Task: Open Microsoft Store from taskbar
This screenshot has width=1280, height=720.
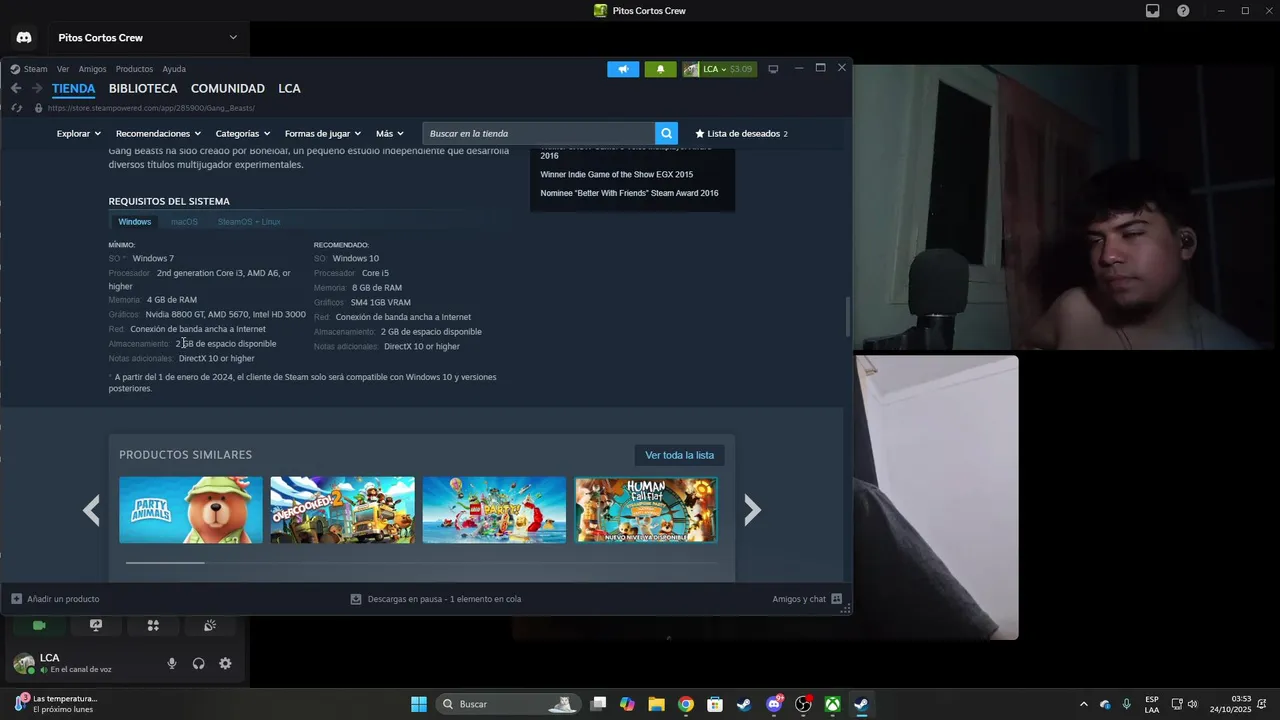Action: click(715, 704)
